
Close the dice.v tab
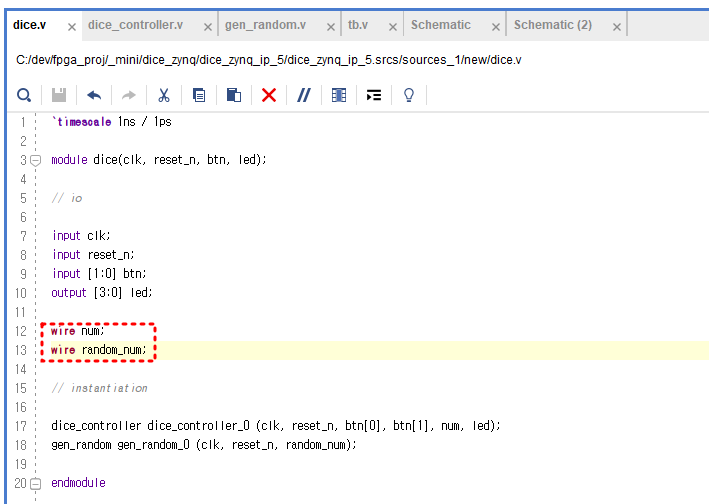click(x=71, y=27)
